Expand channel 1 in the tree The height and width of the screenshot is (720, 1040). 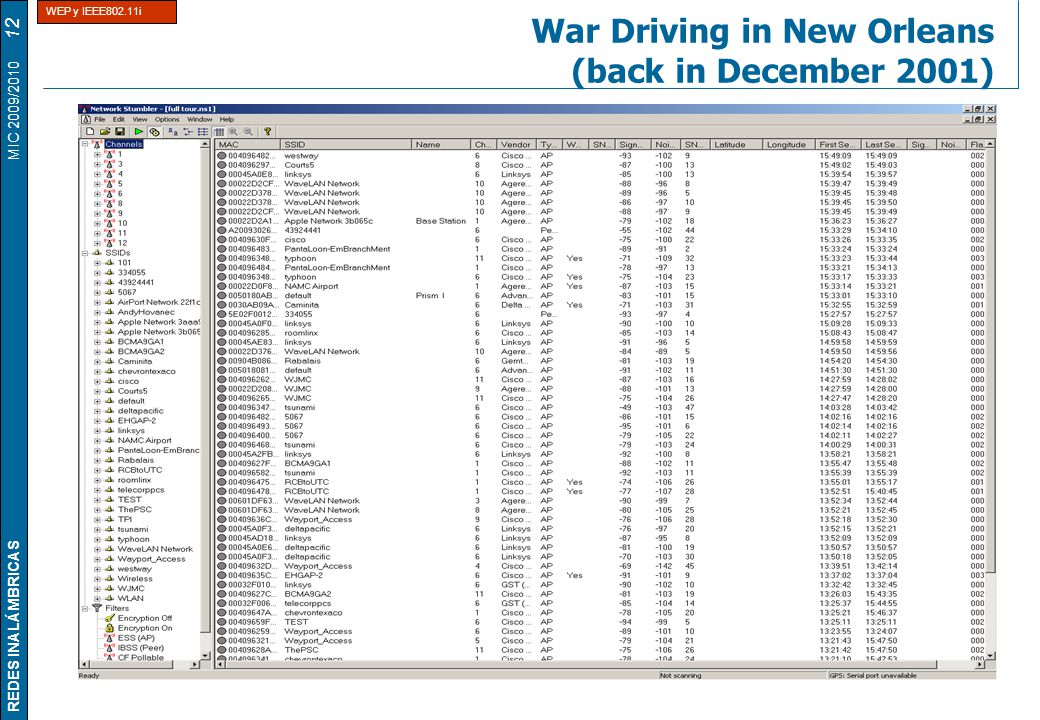(98, 154)
